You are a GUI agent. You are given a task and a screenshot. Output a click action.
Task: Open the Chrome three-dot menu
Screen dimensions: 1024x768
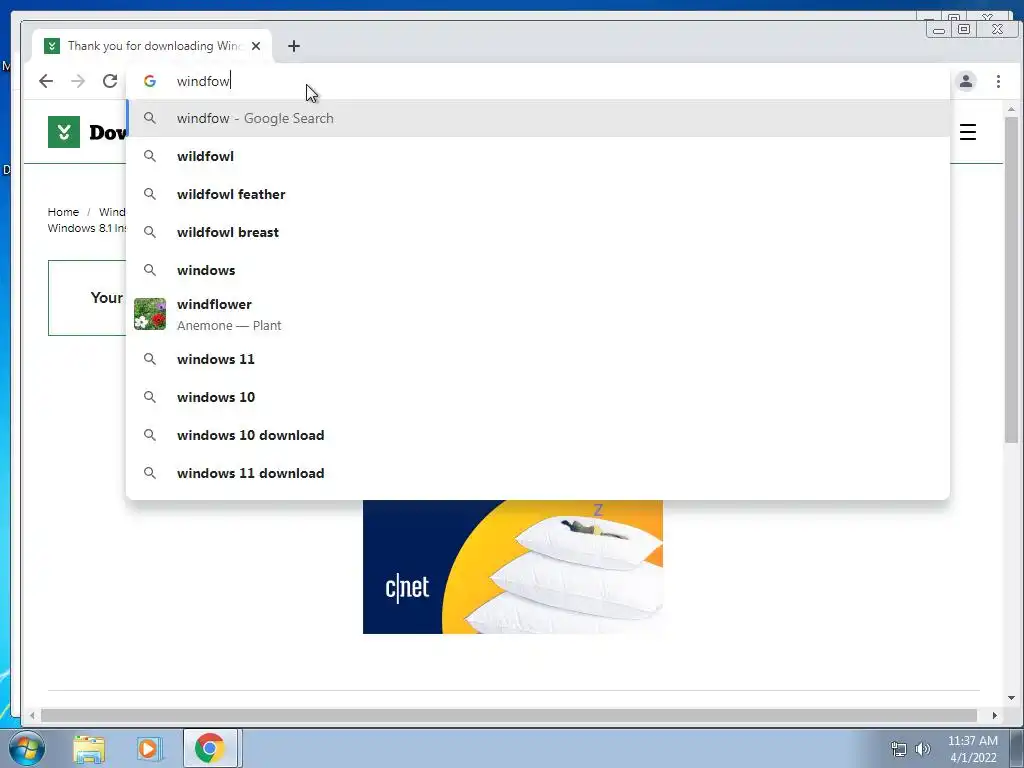[998, 81]
